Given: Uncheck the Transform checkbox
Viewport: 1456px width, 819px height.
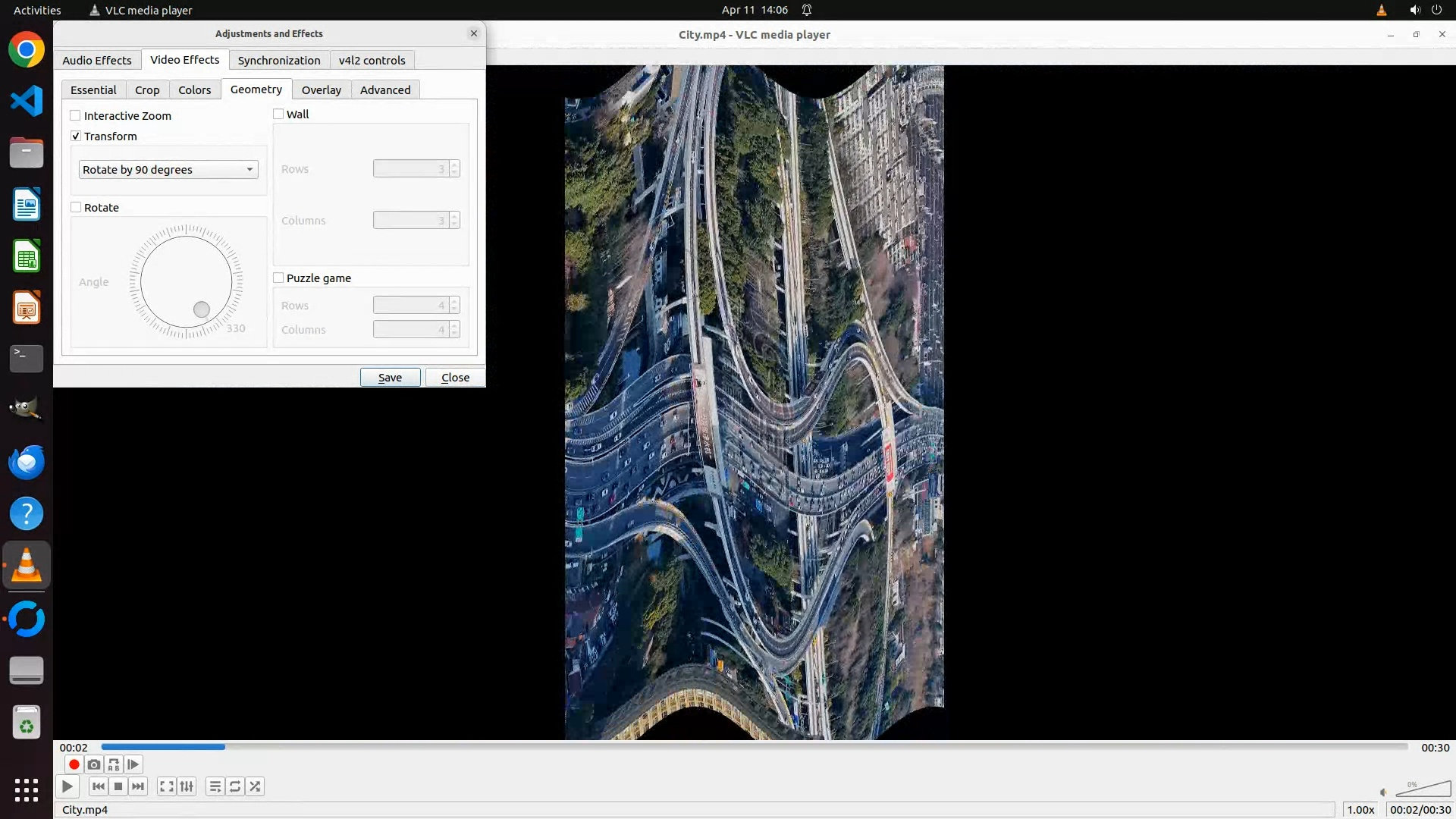Looking at the screenshot, I should [76, 136].
